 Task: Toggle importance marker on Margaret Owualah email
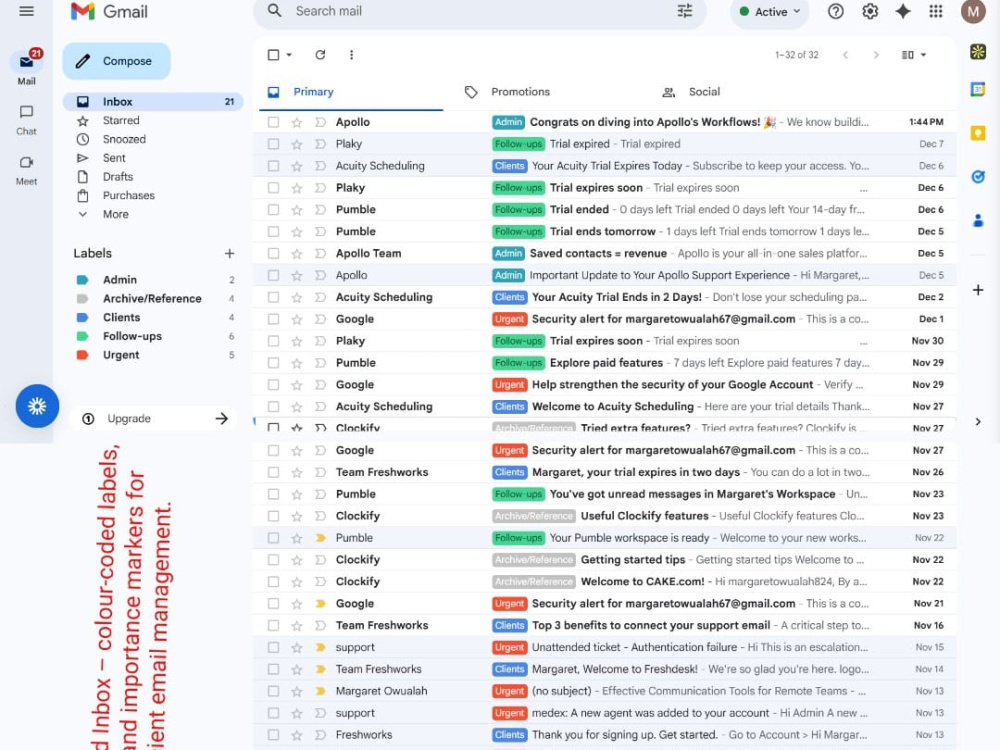(x=320, y=691)
